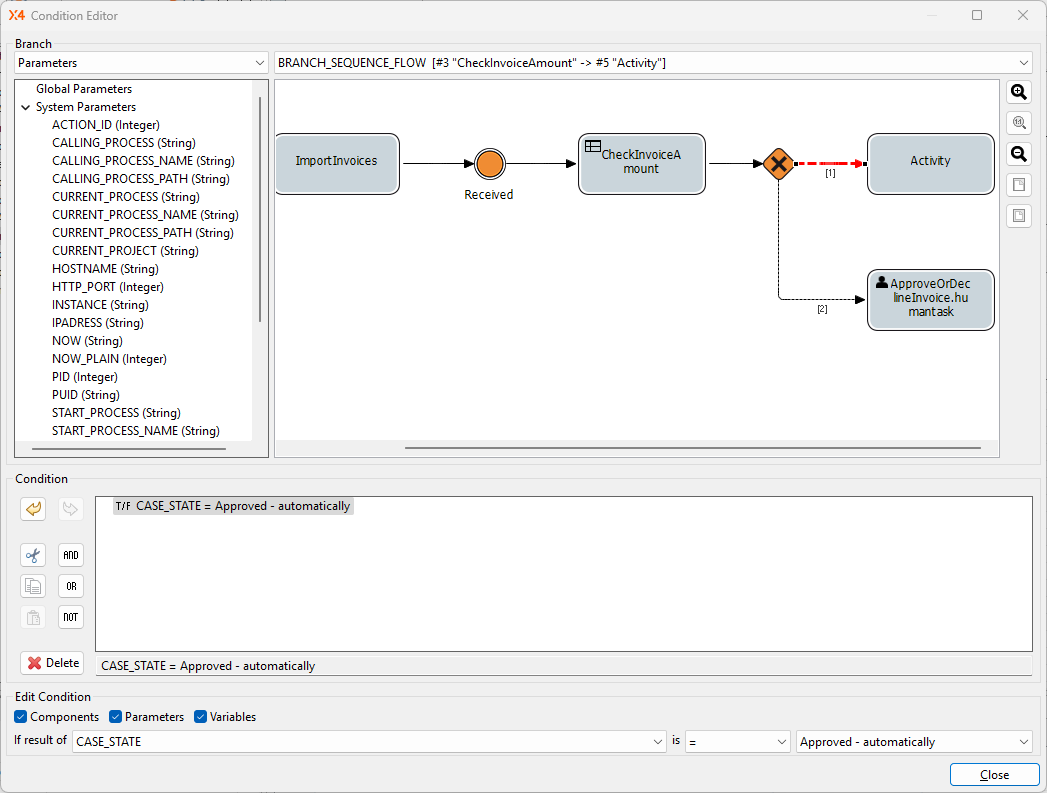
Task: Click the undo arrow icon
Action: click(x=33, y=509)
